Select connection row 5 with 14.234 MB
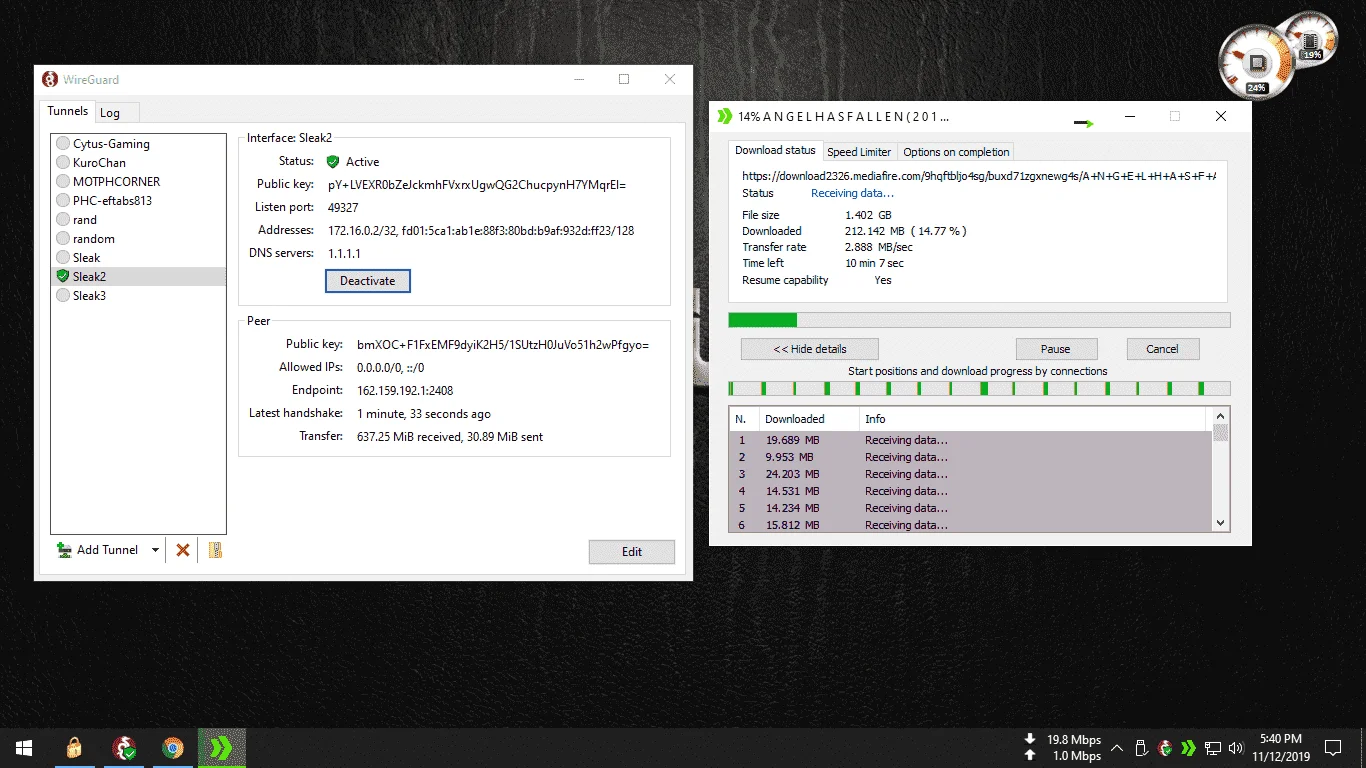 pyautogui.click(x=970, y=508)
